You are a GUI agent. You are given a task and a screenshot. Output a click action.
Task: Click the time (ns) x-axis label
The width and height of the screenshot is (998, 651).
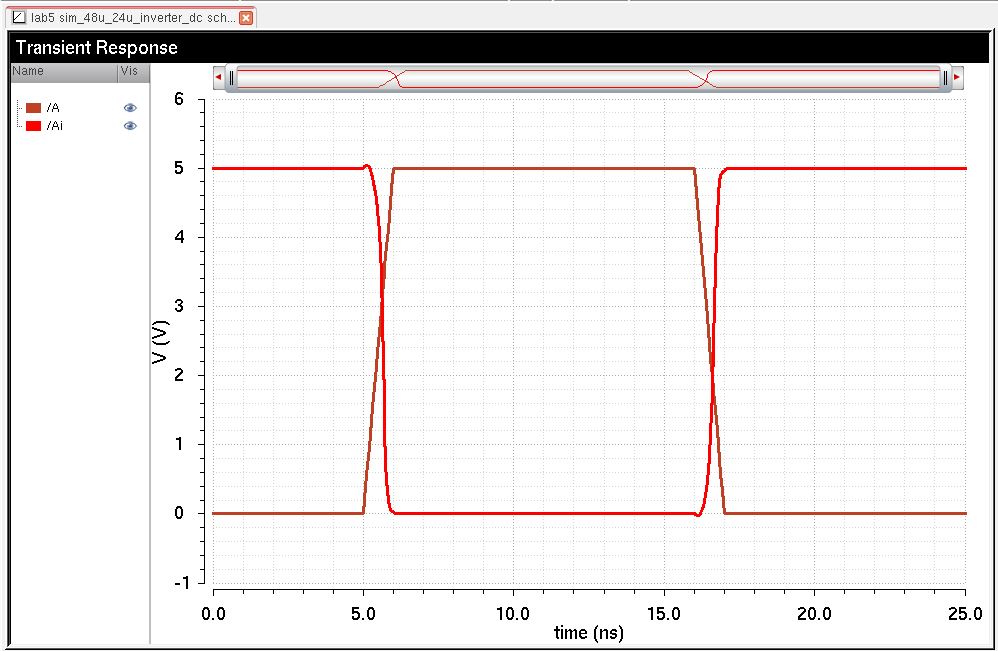[588, 633]
